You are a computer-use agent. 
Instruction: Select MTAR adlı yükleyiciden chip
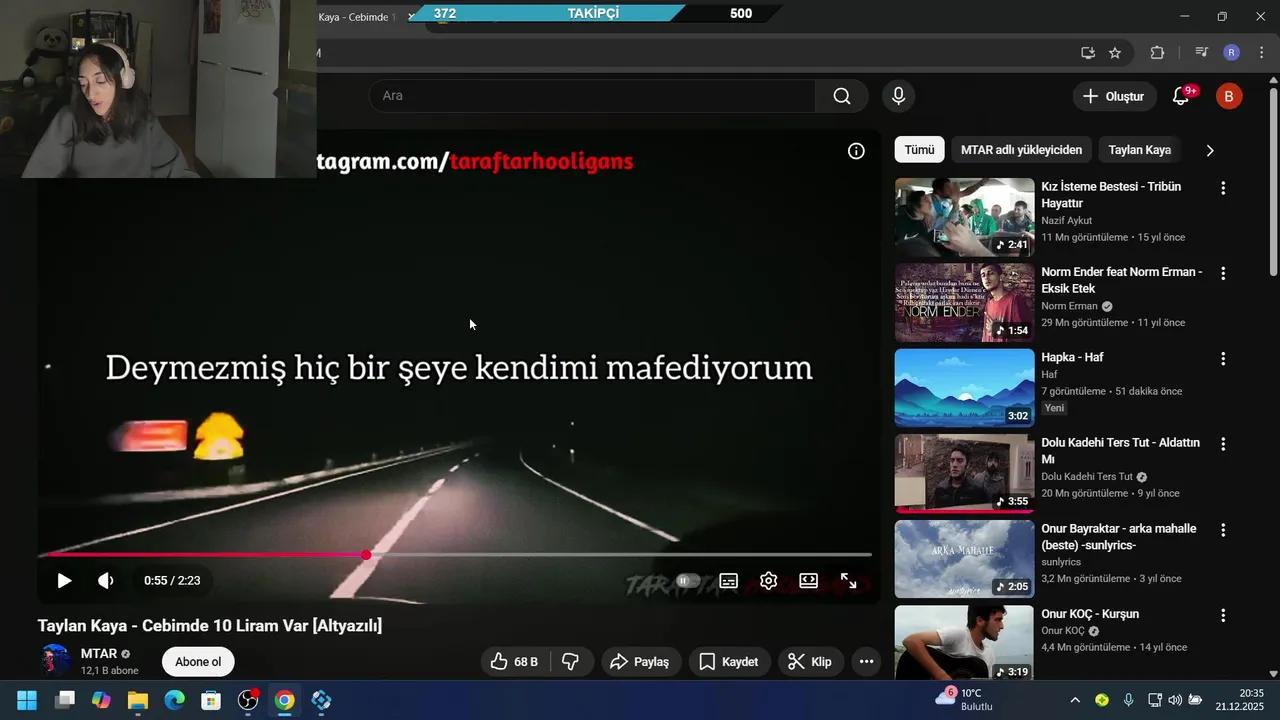click(1021, 150)
